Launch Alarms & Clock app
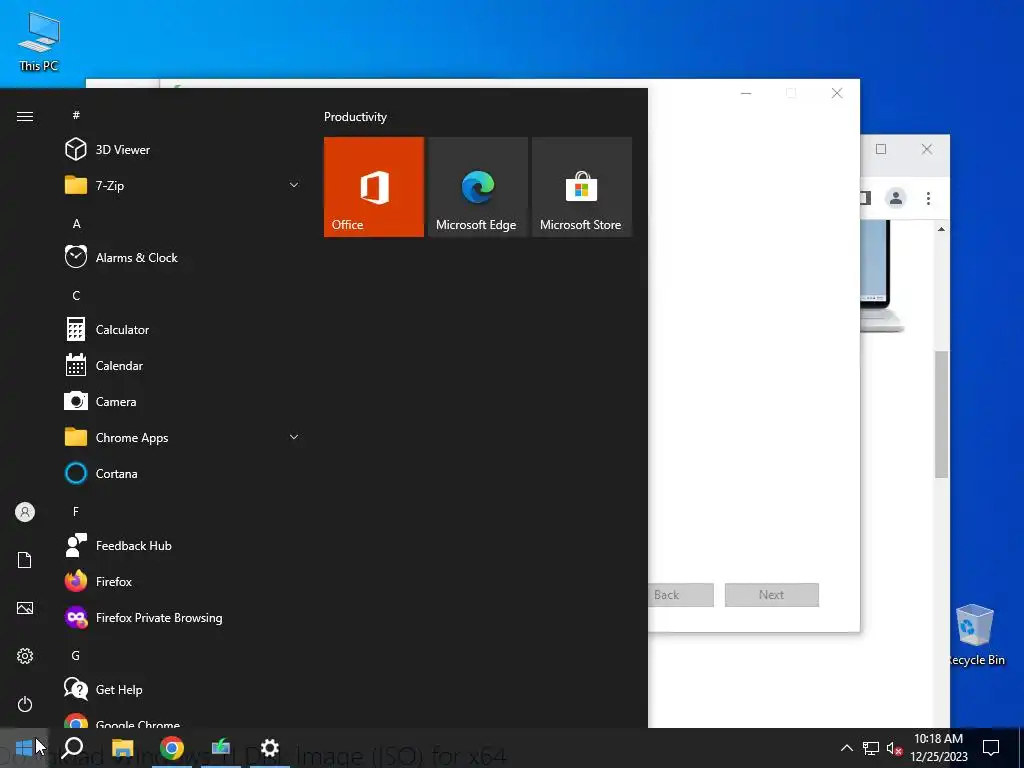 pyautogui.click(x=183, y=257)
